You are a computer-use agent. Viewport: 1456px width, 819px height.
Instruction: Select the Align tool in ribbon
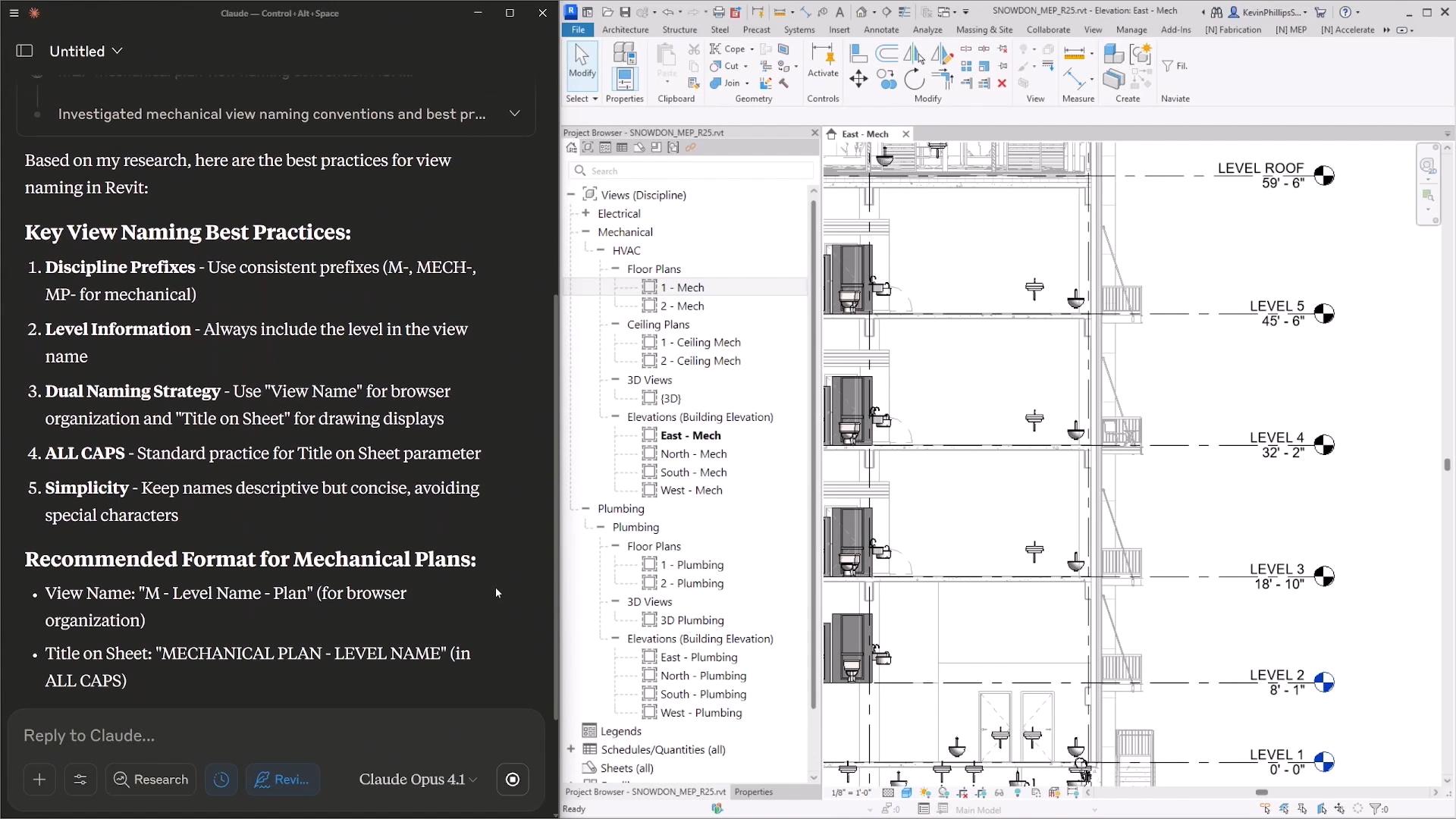click(x=858, y=54)
